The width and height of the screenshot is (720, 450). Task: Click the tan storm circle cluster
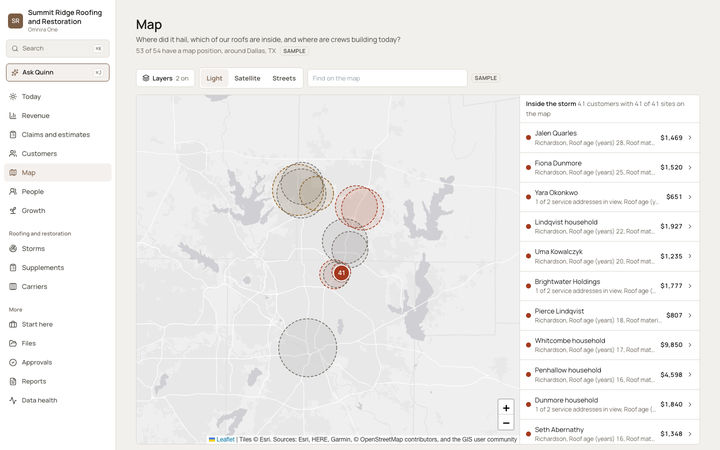[x=301, y=190]
